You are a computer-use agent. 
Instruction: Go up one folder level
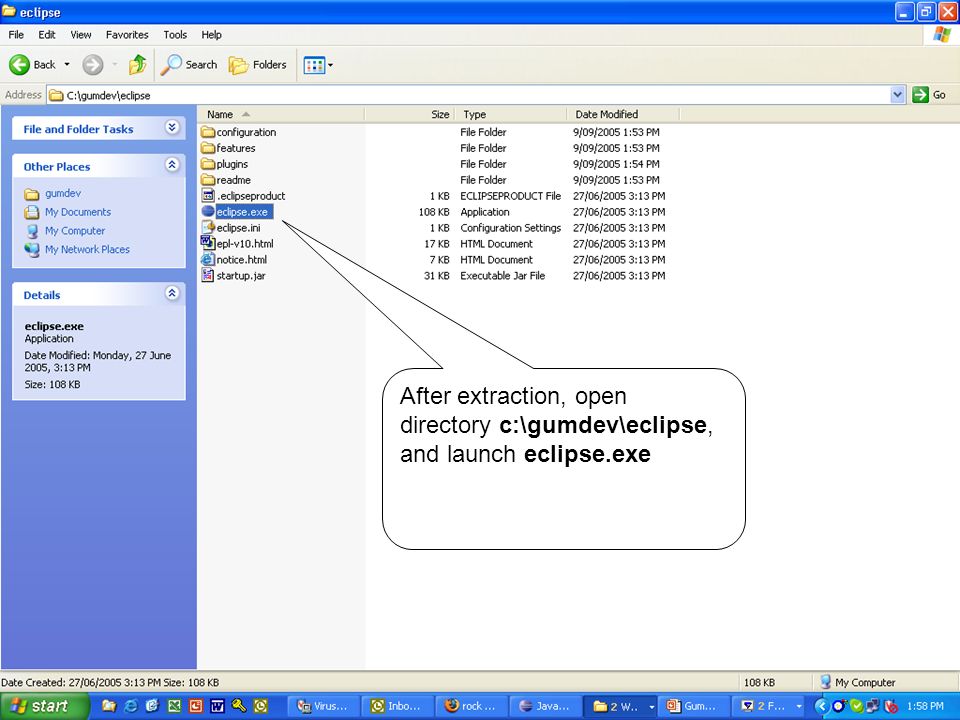pos(138,64)
